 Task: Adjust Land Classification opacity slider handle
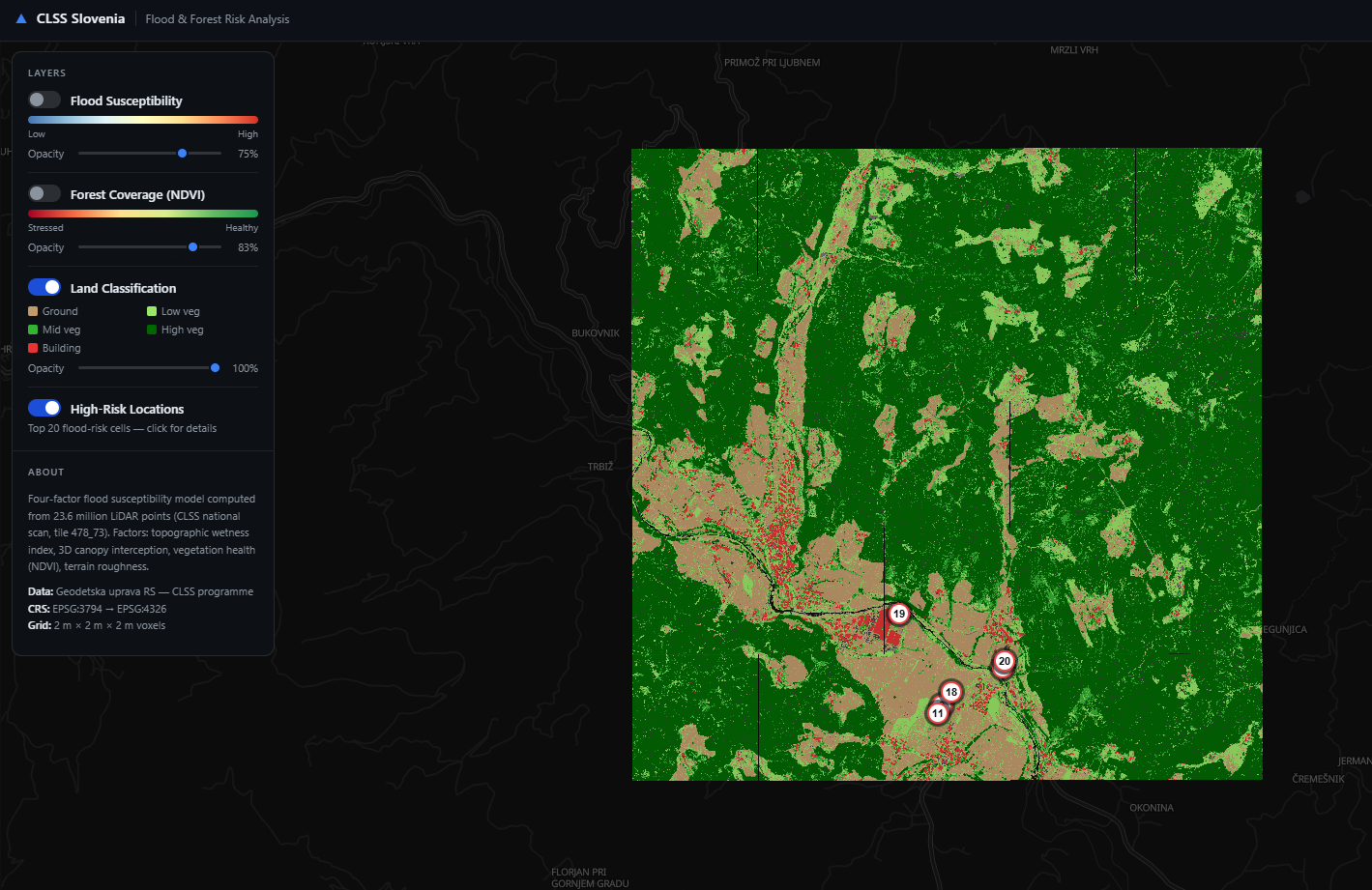pyautogui.click(x=215, y=367)
